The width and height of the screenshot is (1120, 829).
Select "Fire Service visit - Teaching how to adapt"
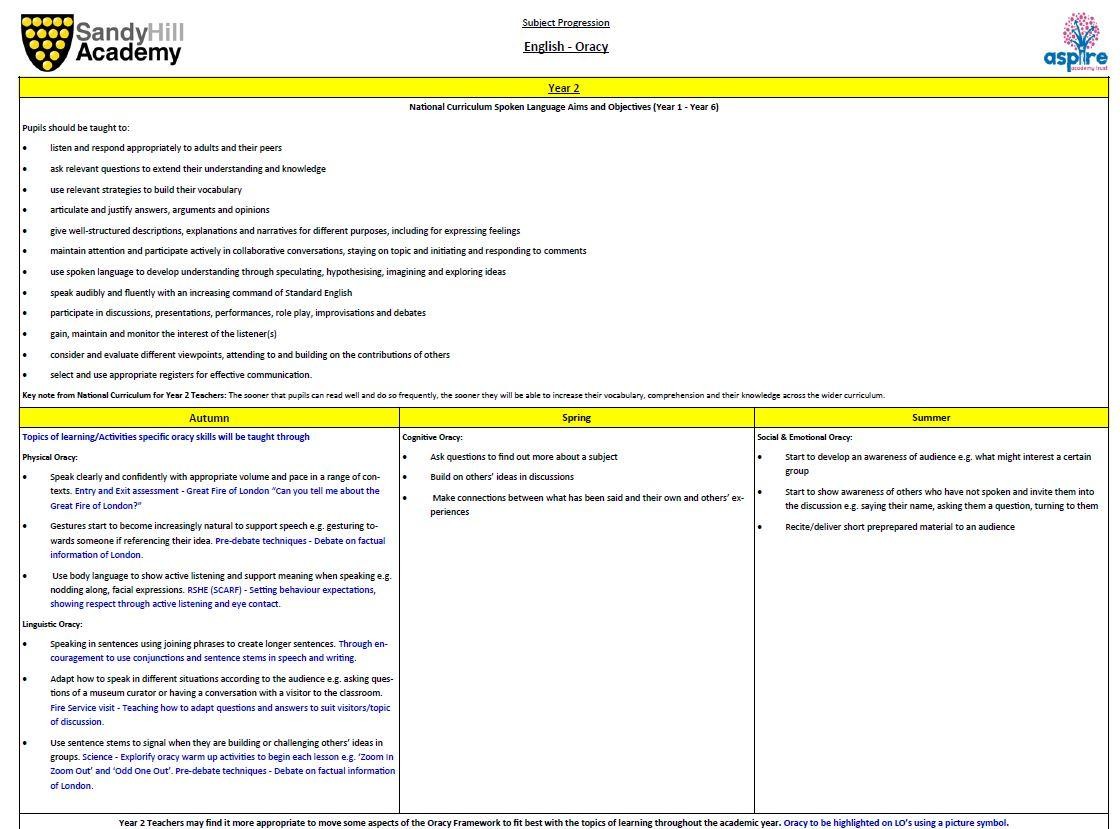[x=220, y=715]
